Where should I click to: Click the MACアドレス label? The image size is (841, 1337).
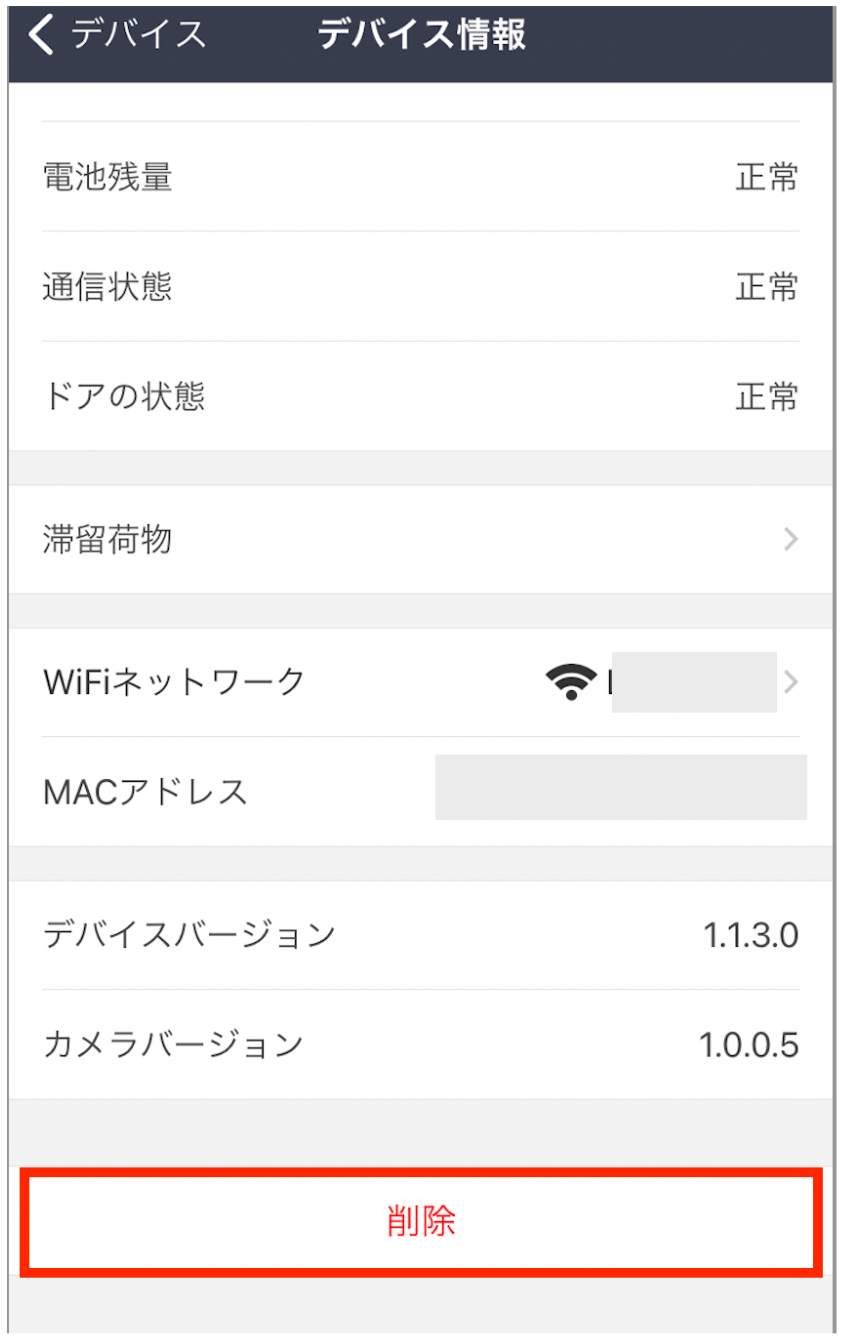coord(146,792)
